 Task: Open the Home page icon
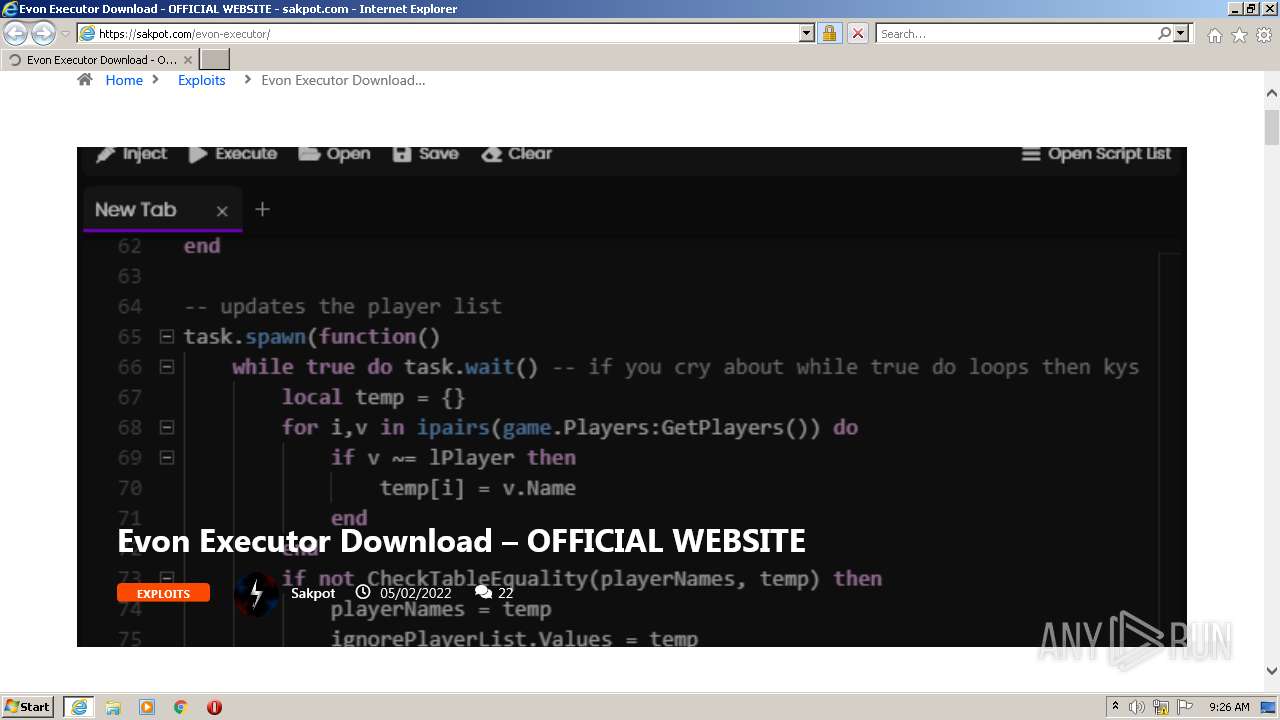pyautogui.click(x=1214, y=35)
